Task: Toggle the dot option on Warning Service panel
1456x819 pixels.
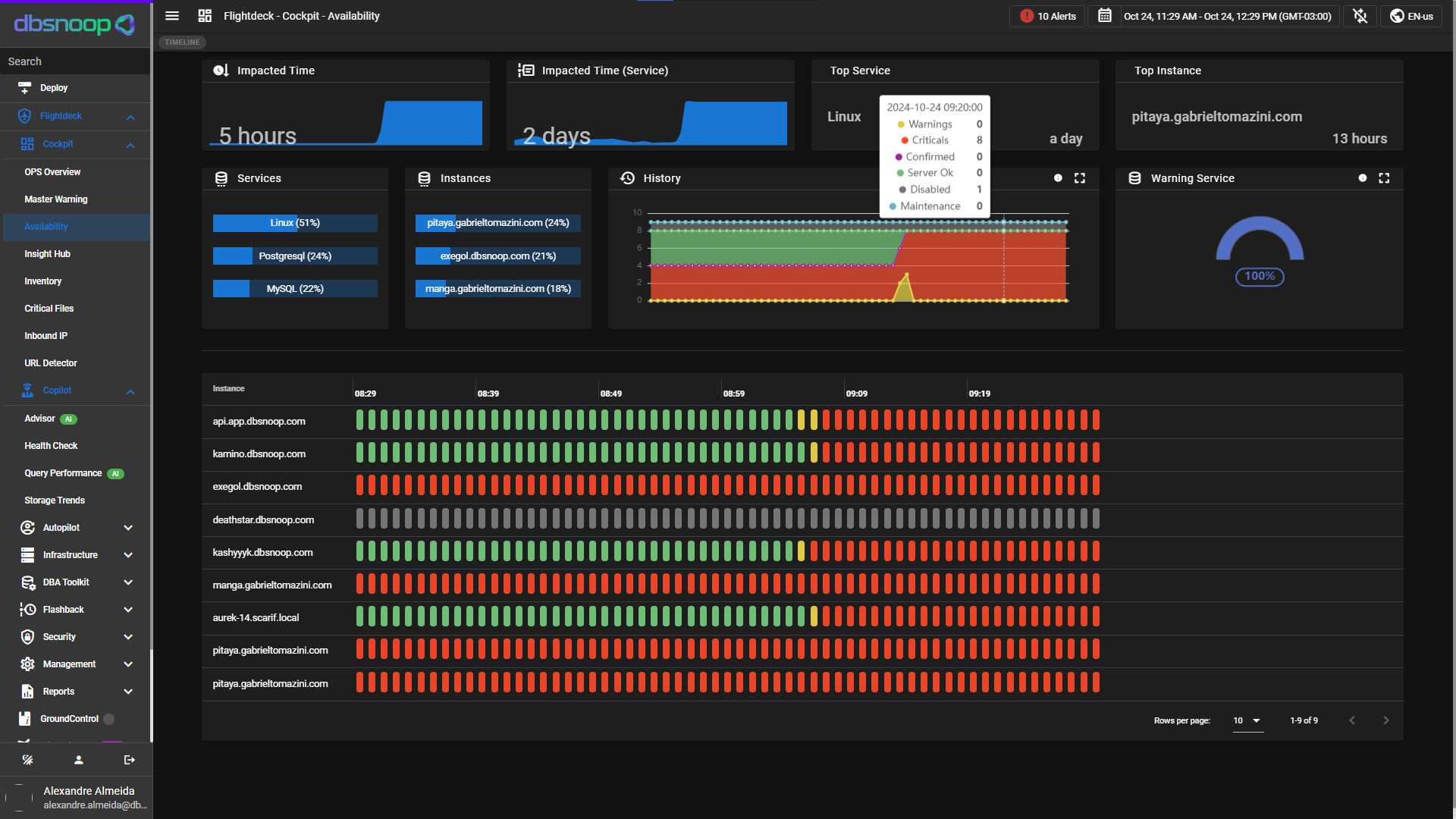Action: (x=1363, y=178)
